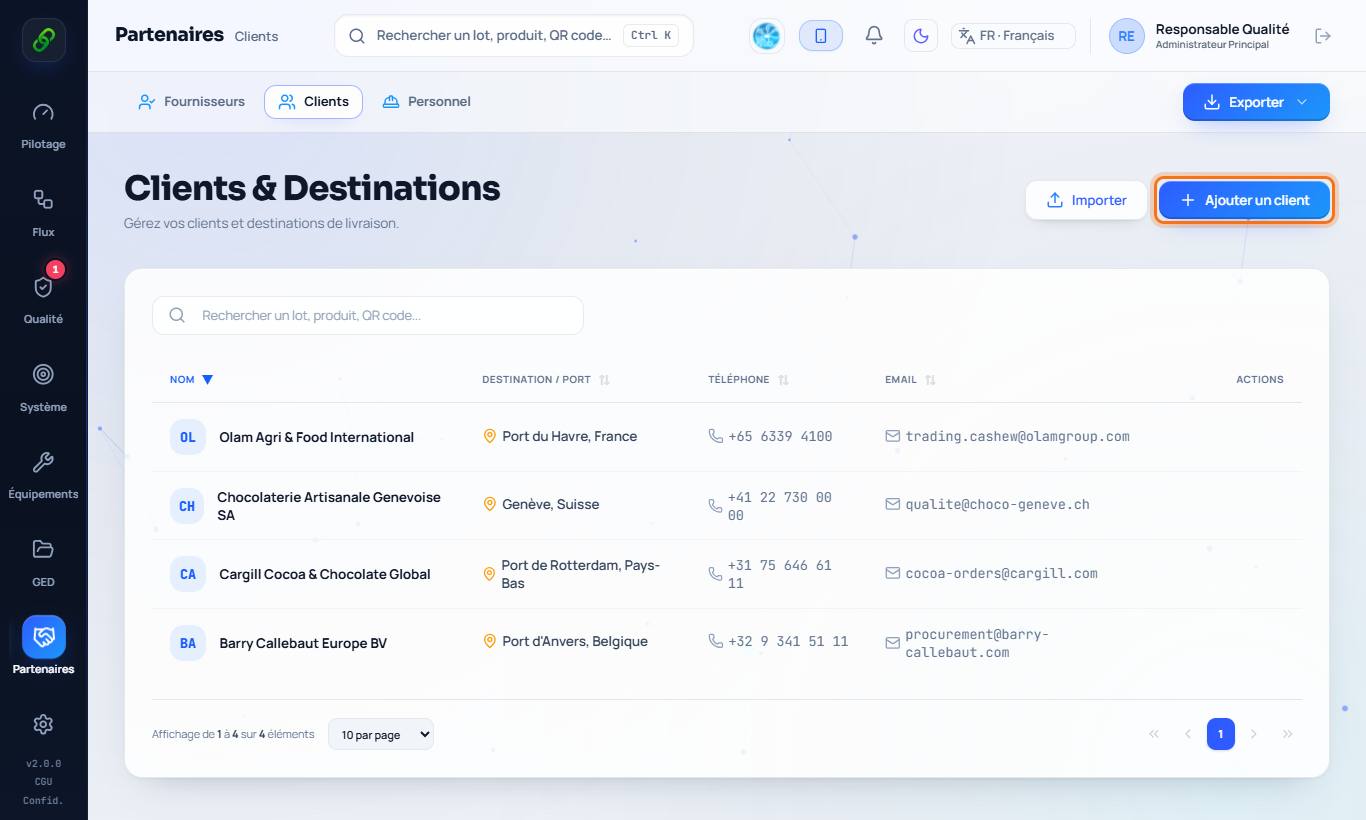Select page 1 in pagination
Screen dimensions: 1366x820
point(1220,734)
